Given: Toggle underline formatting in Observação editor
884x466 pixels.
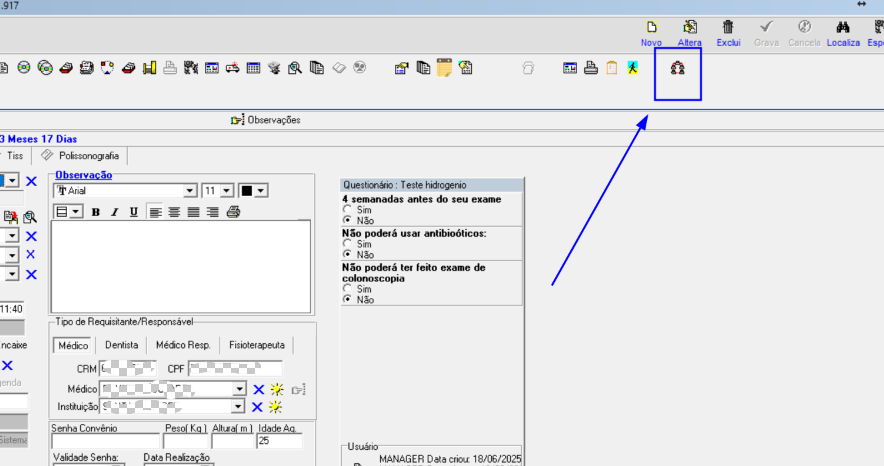Looking at the screenshot, I should point(134,212).
